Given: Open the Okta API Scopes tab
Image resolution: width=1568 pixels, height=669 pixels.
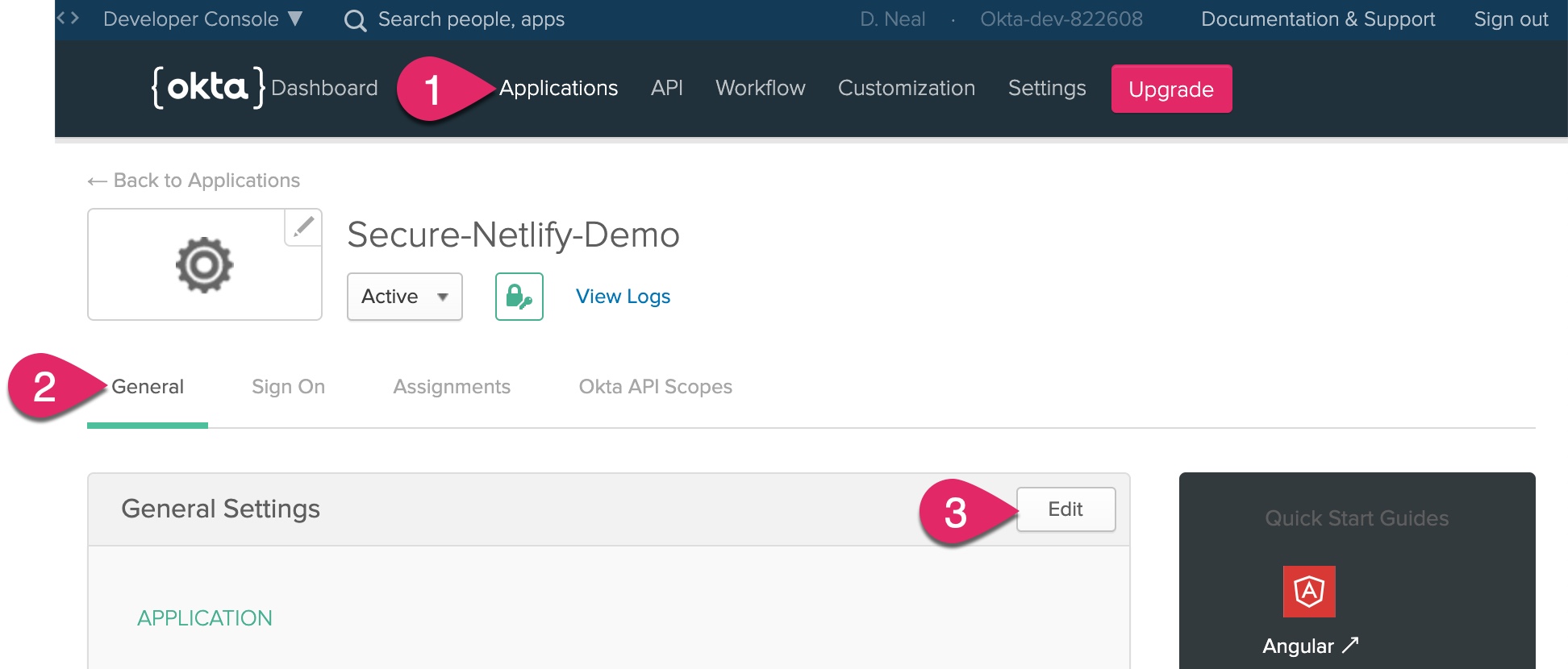Looking at the screenshot, I should pyautogui.click(x=655, y=387).
